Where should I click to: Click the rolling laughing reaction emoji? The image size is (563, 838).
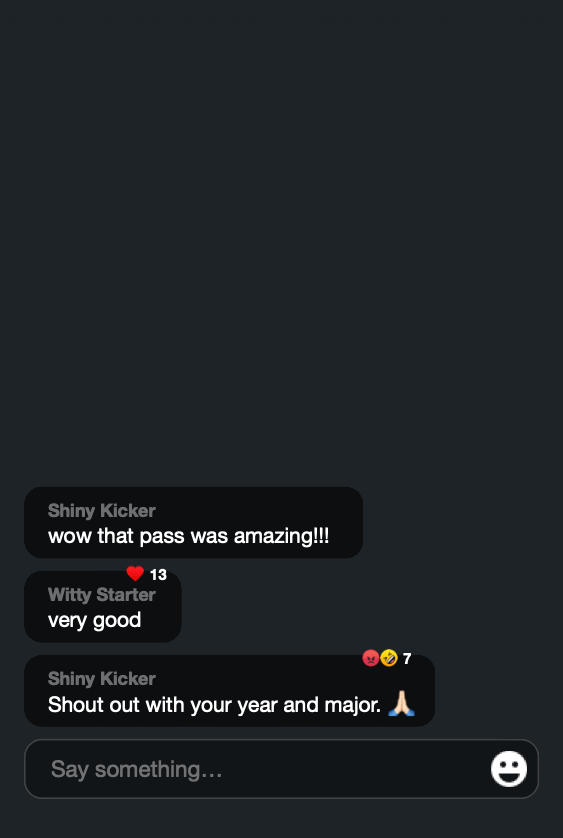tap(389, 658)
